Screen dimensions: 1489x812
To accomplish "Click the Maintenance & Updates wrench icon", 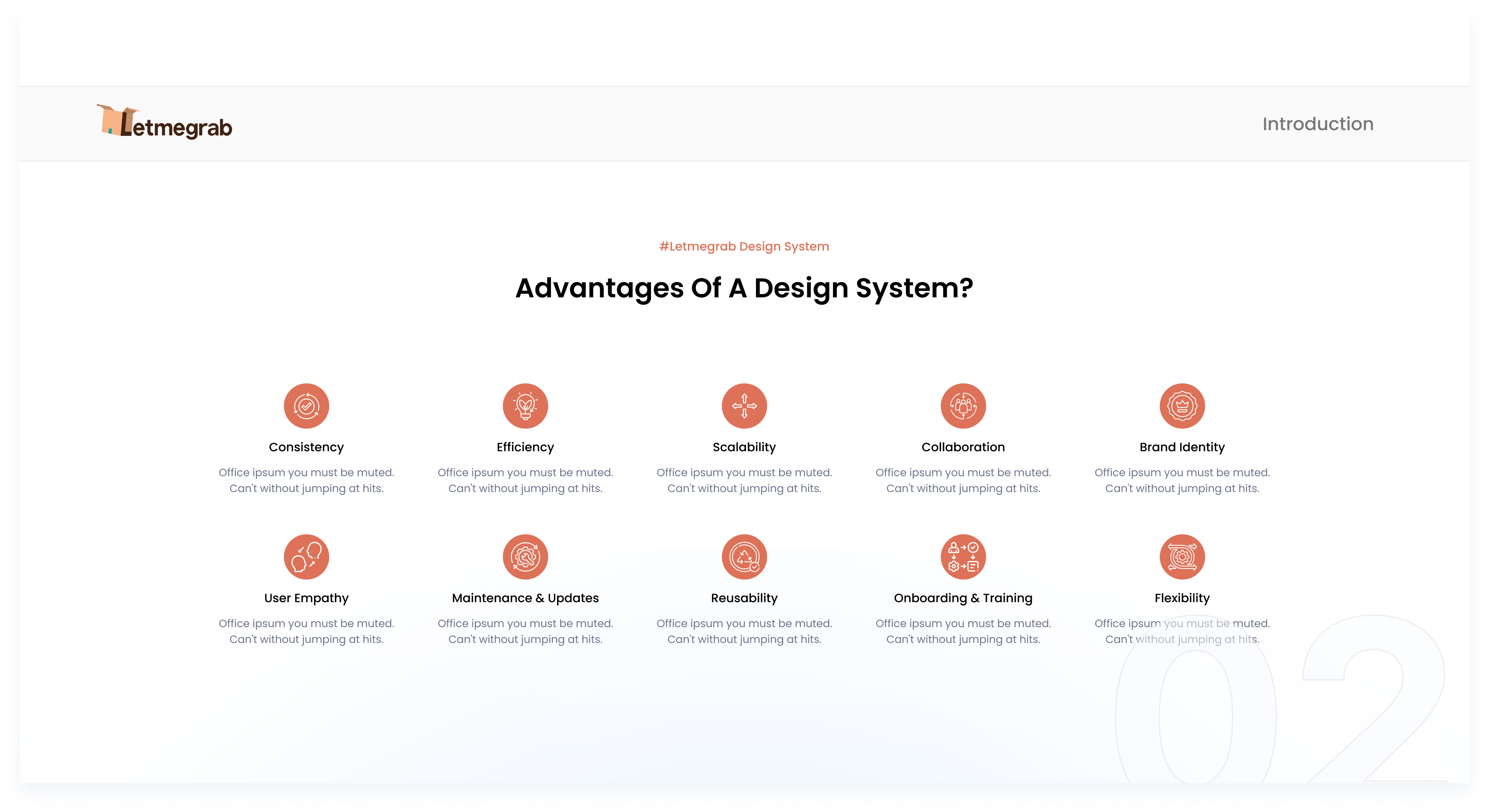I will [x=525, y=557].
